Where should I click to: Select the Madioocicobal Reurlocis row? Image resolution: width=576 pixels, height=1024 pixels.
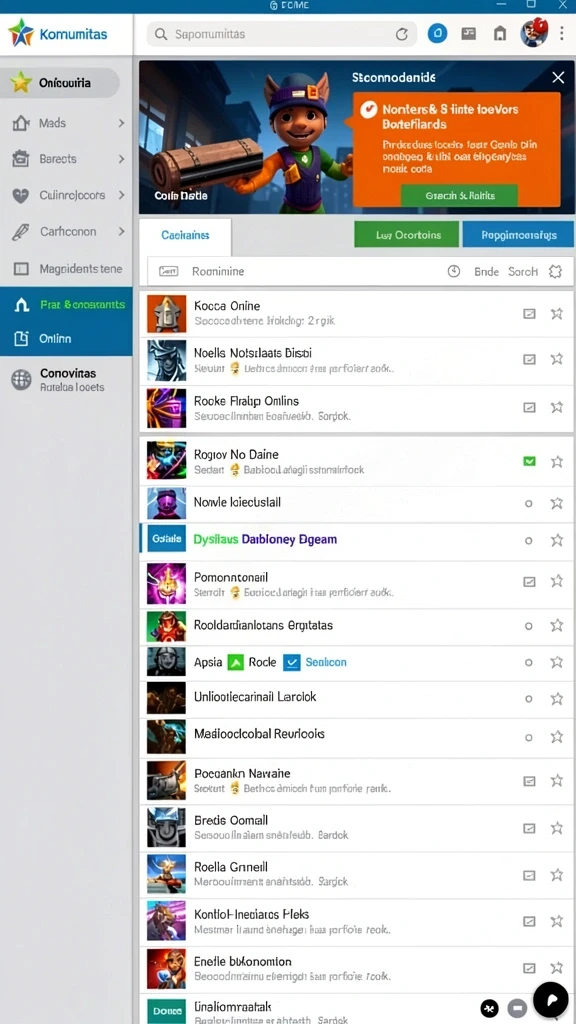tap(357, 737)
